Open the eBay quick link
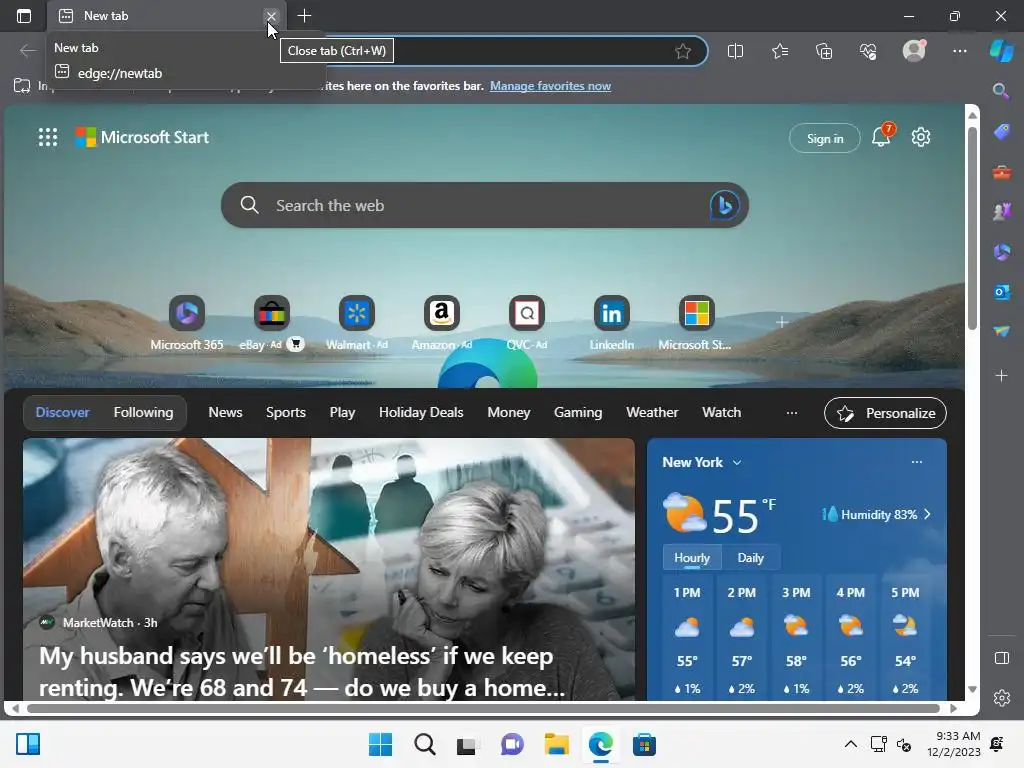1024x768 pixels. (272, 323)
